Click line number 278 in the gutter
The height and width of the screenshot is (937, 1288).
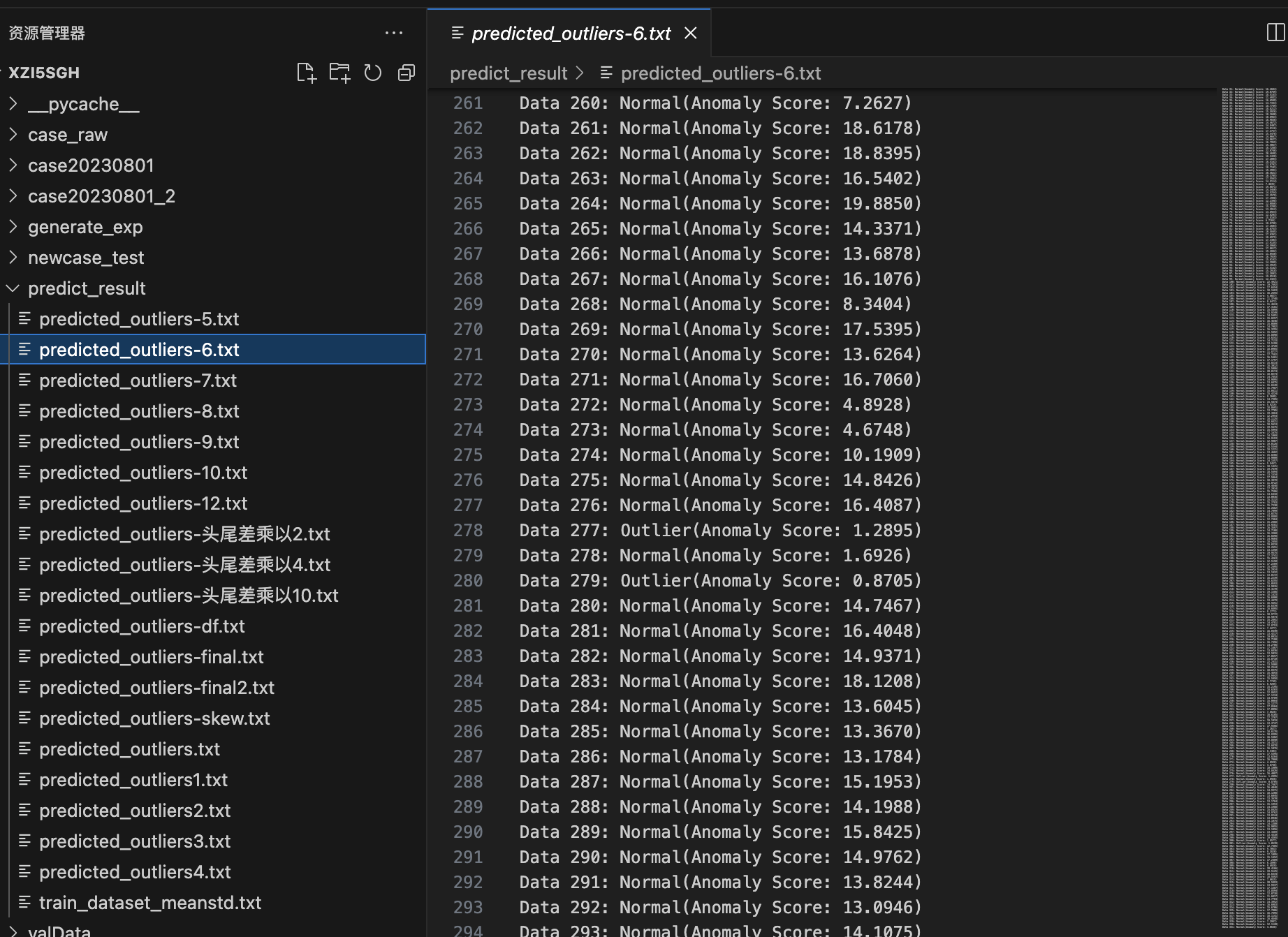tap(467, 531)
